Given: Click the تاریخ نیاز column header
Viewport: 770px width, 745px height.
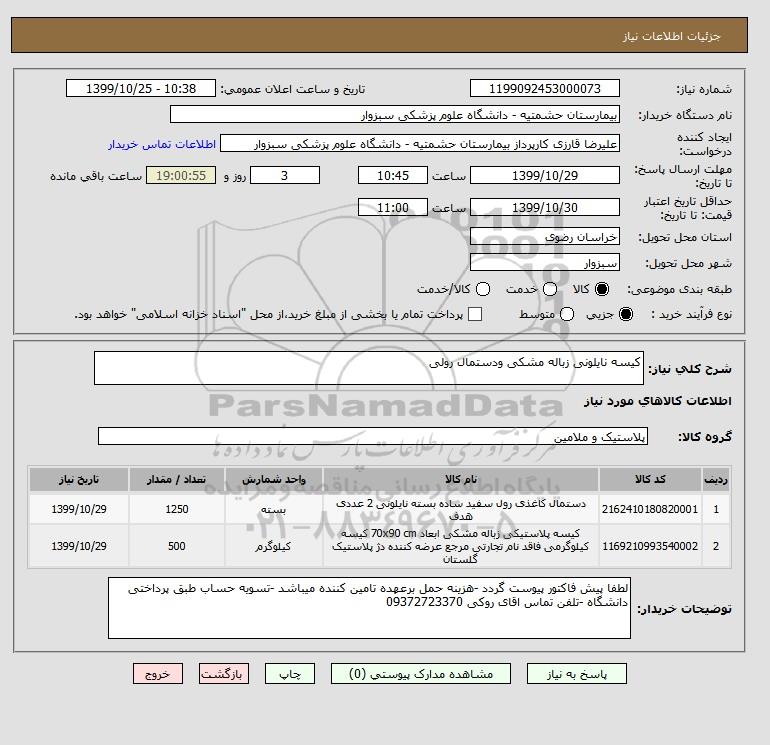Looking at the screenshot, I should 79,479.
